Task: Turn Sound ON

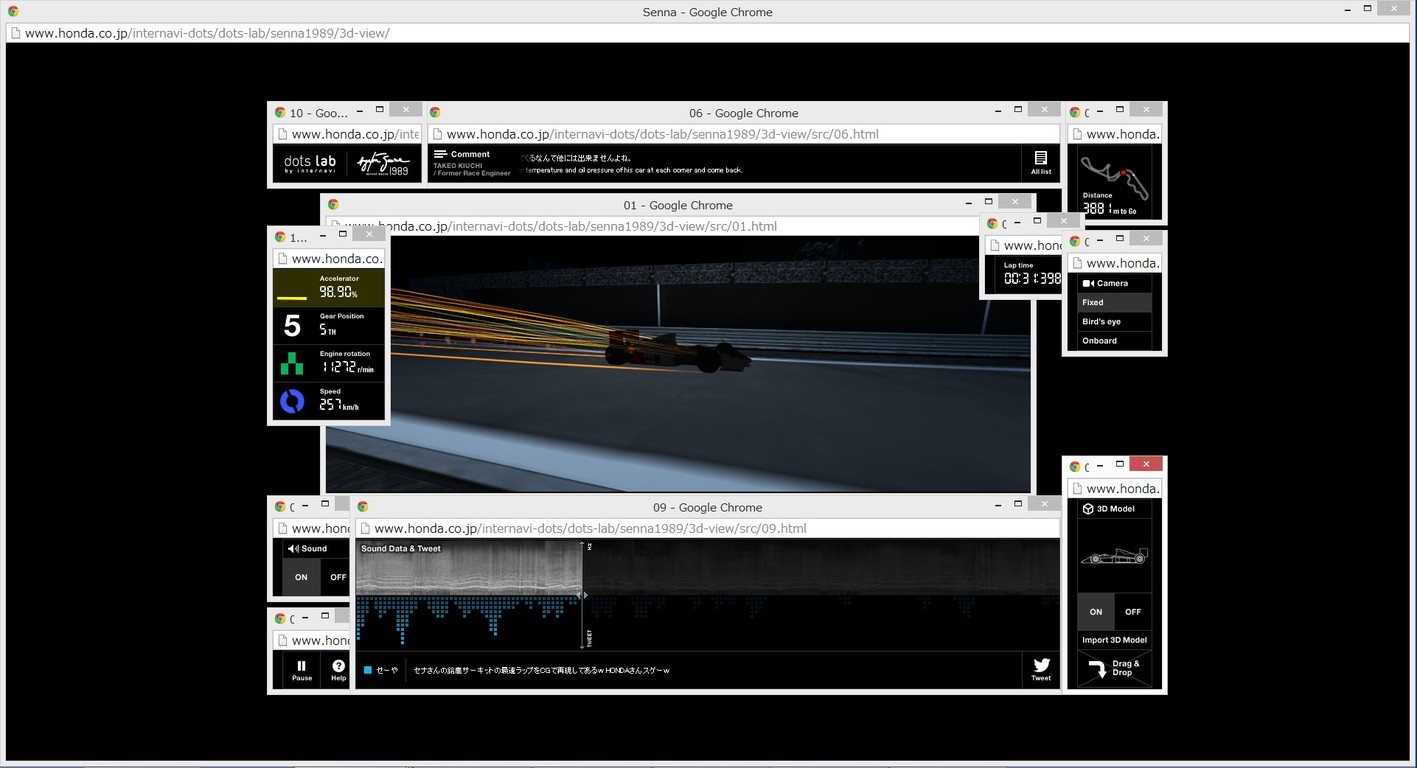Action: pos(301,577)
